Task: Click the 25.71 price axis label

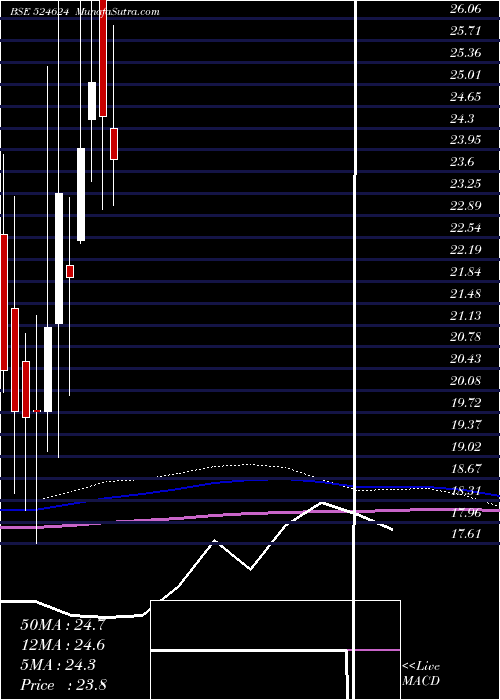Action: point(466,31)
